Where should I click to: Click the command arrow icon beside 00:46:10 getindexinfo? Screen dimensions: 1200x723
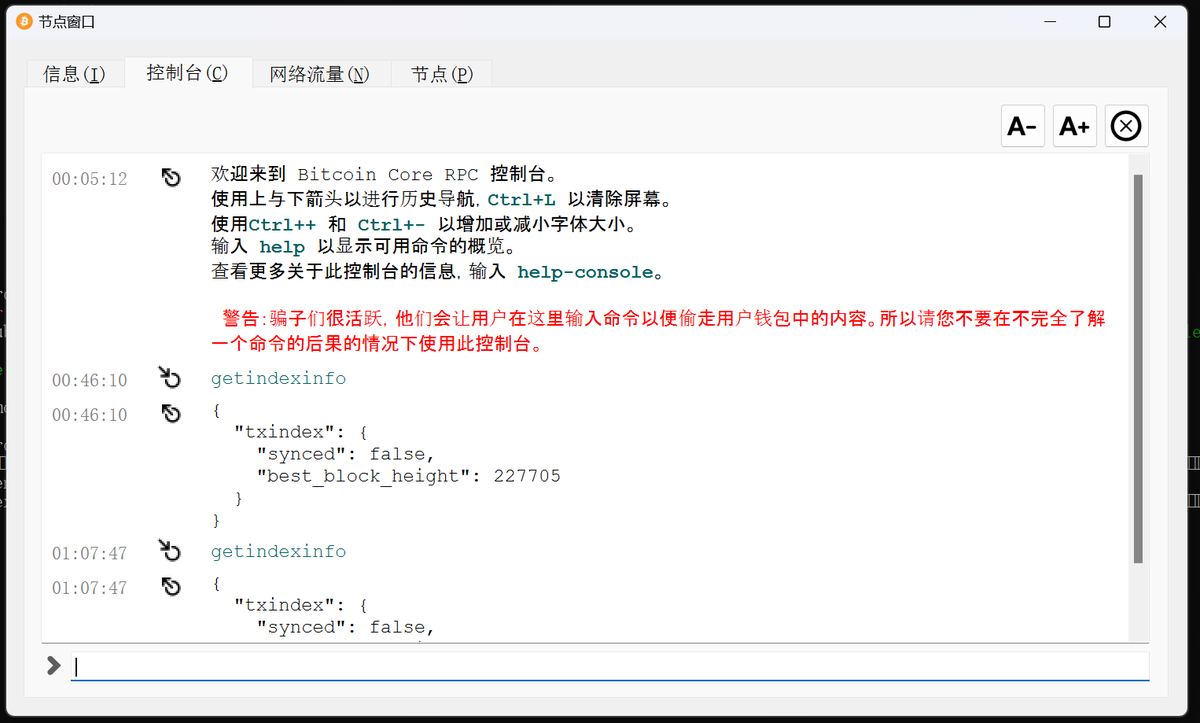[170, 378]
